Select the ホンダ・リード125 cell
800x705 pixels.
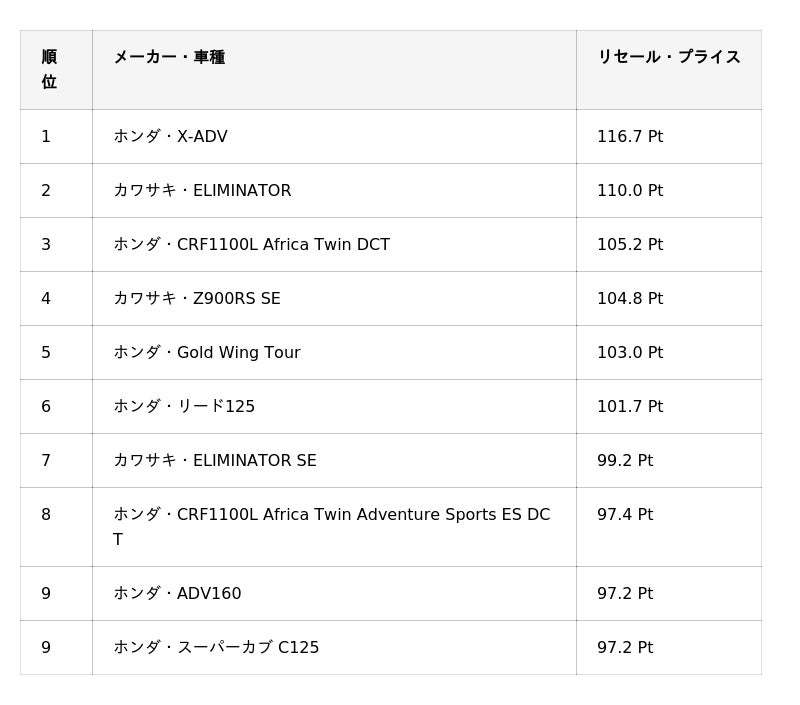[x=184, y=407]
